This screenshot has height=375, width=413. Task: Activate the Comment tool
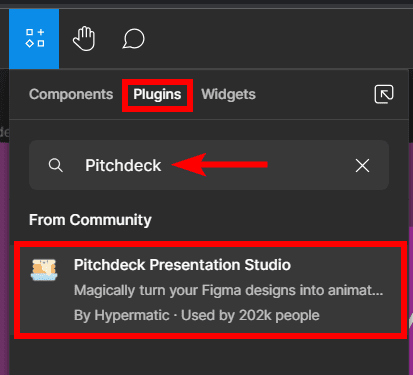click(x=133, y=39)
